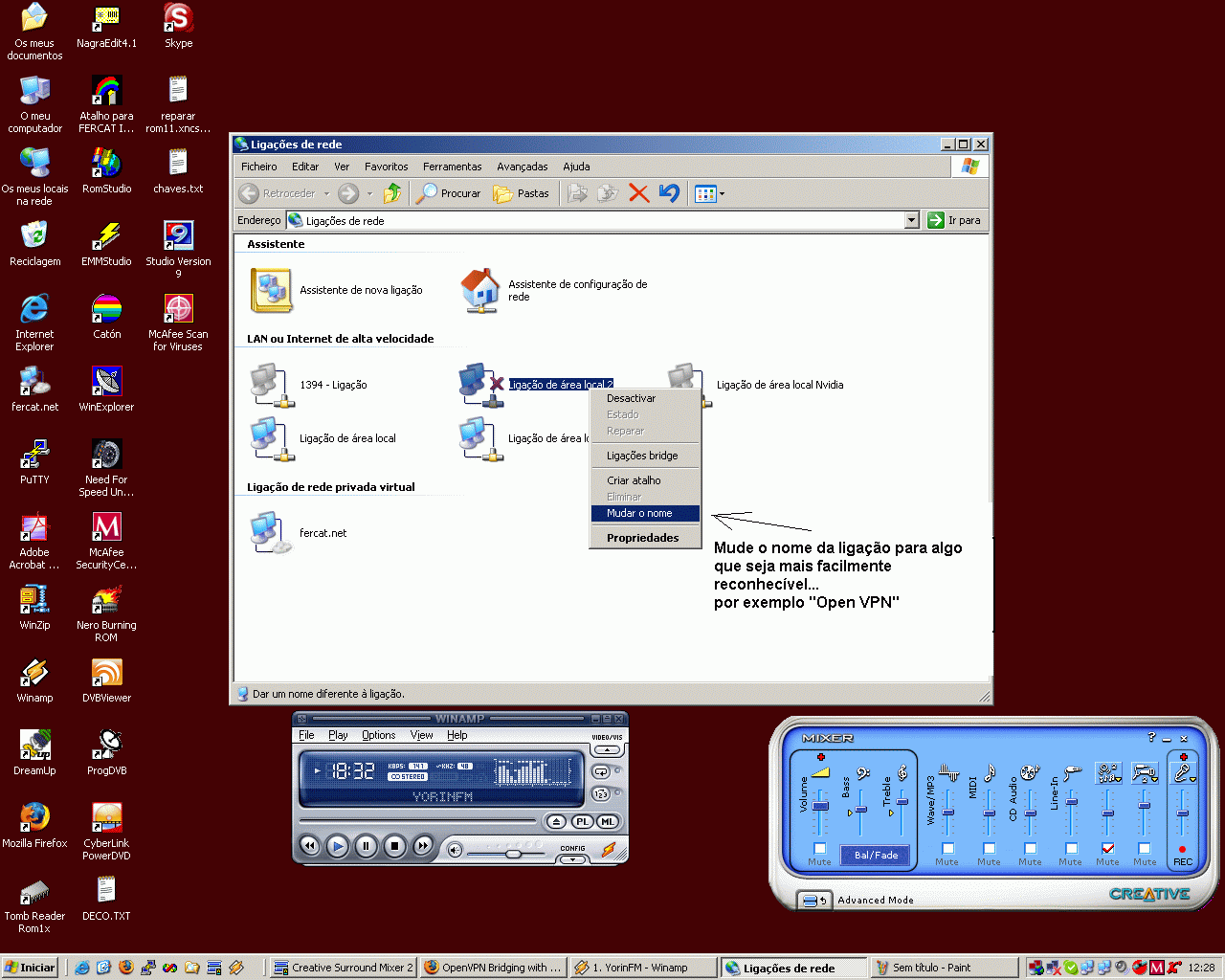Click Winamp's pause button

click(x=366, y=846)
